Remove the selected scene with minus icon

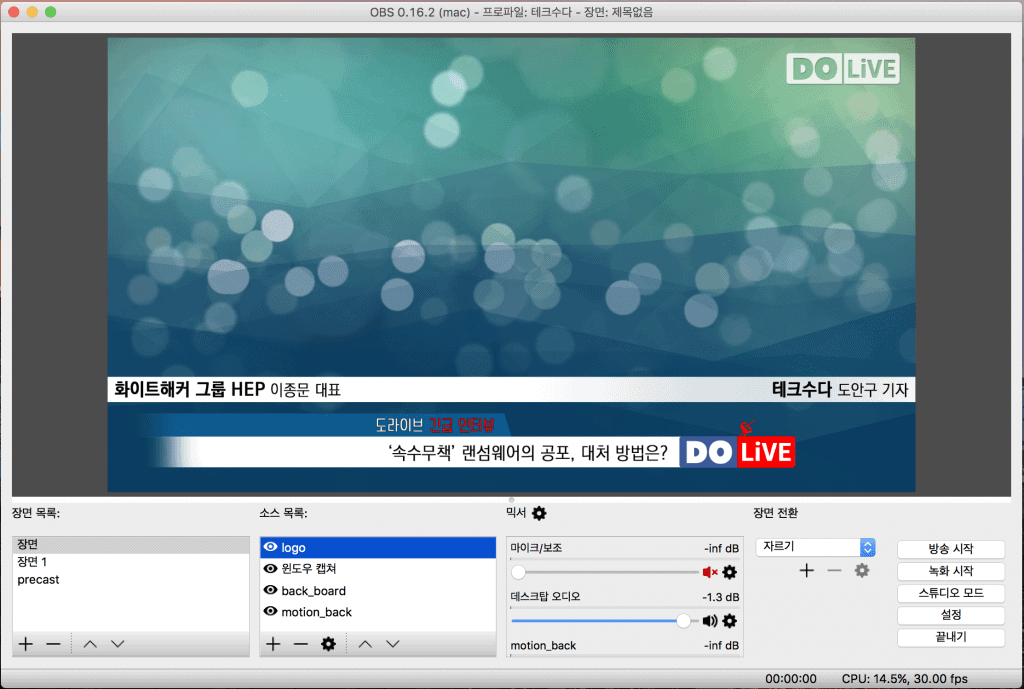coord(54,644)
